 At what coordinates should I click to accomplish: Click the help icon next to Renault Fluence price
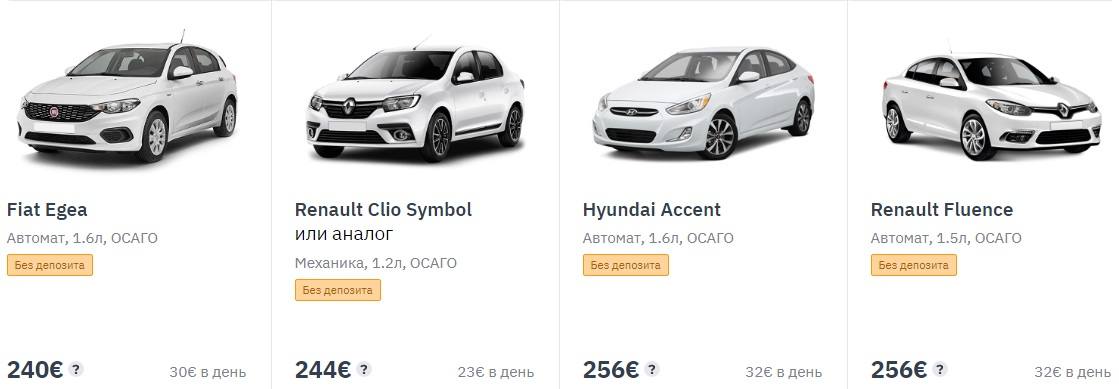click(940, 369)
